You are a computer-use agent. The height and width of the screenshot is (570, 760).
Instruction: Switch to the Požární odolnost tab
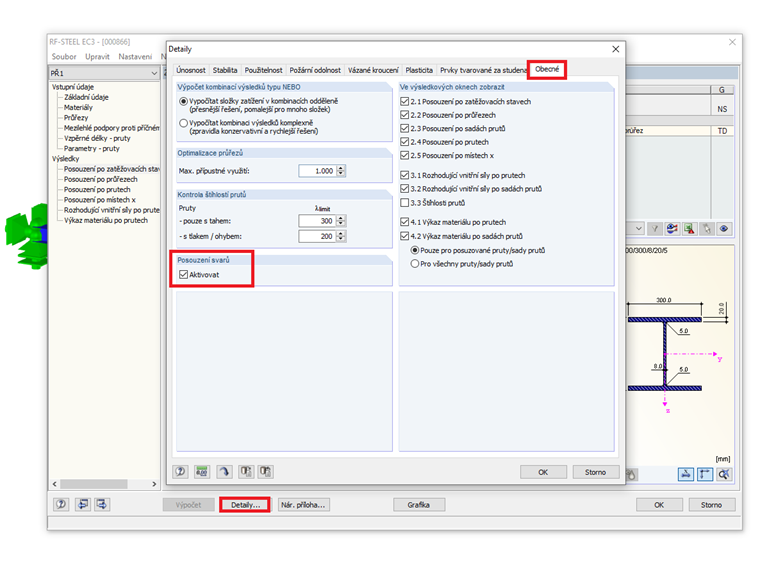pos(315,70)
